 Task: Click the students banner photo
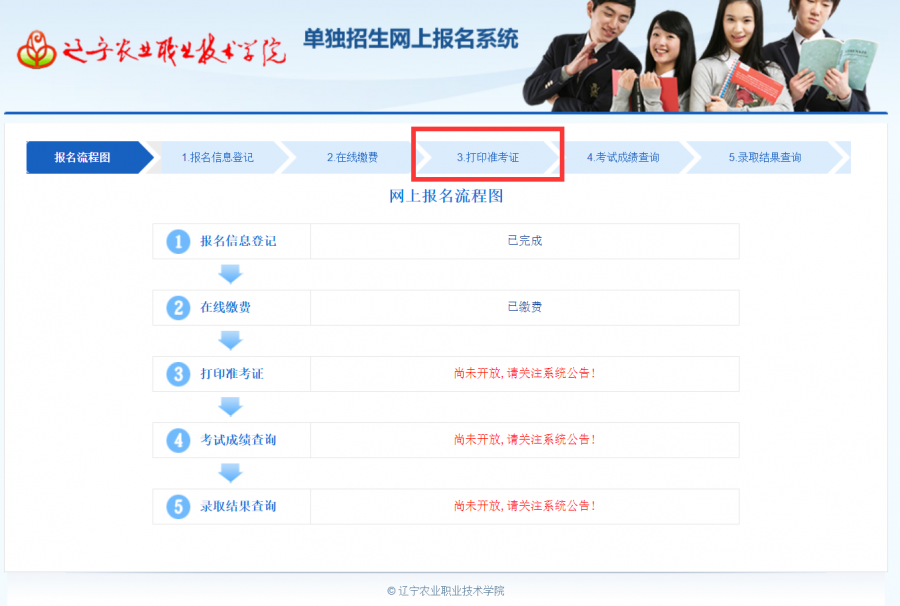tap(700, 56)
